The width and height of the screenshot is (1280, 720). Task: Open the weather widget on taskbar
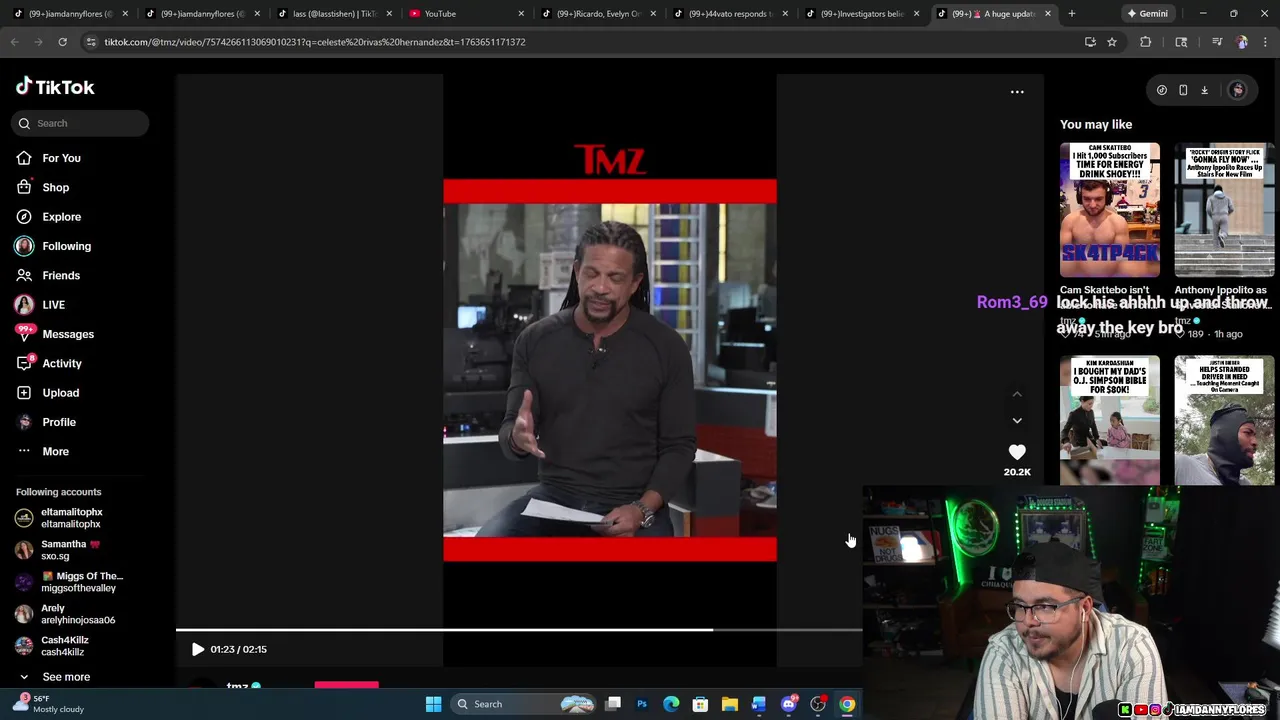pos(50,704)
